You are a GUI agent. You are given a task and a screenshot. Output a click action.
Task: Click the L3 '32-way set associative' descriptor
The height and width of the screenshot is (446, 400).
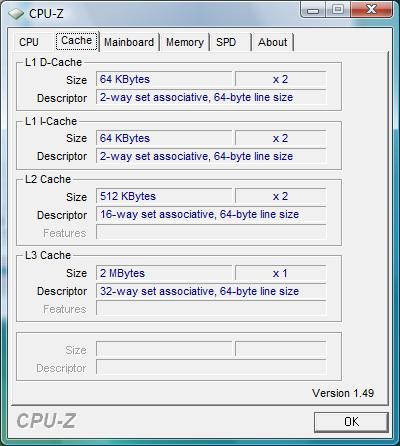211,291
